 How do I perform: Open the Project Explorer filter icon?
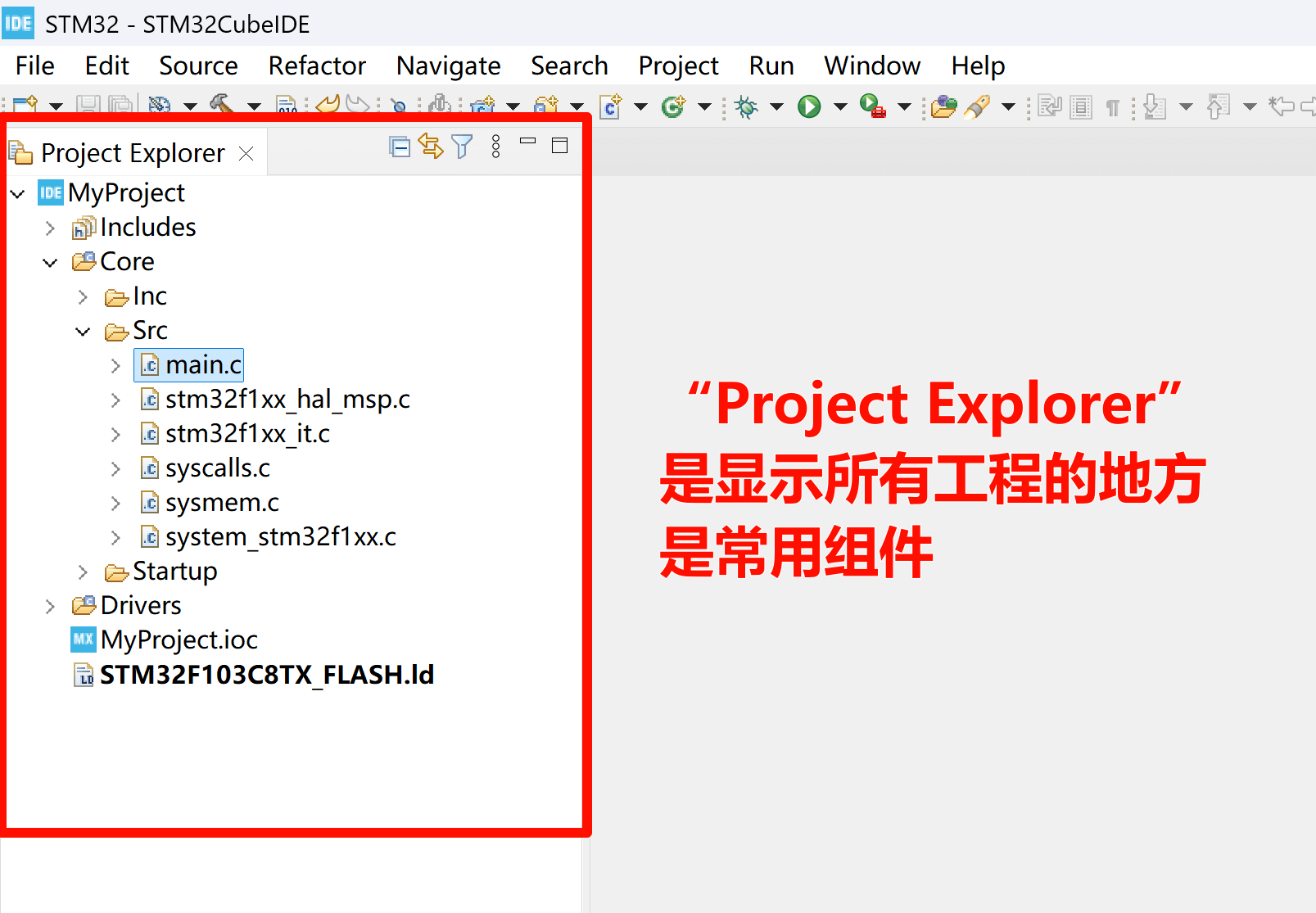coord(462,147)
